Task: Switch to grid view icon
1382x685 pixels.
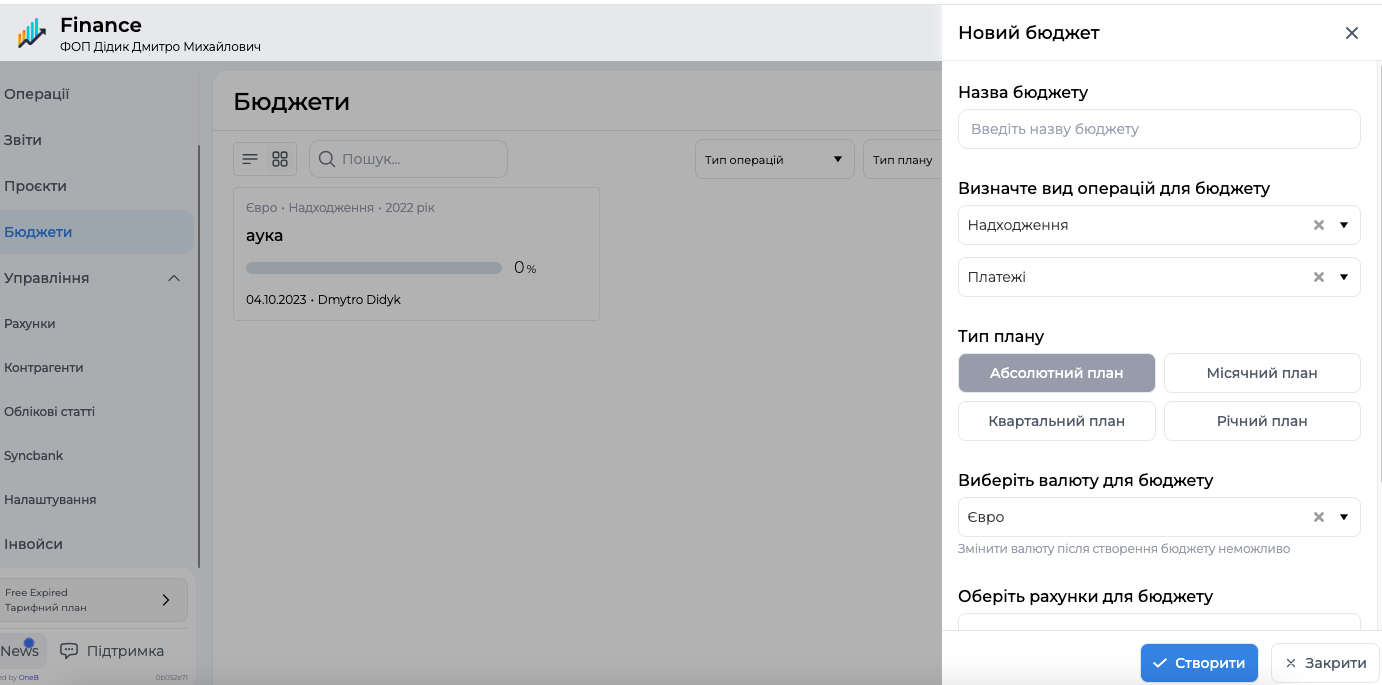Action: point(280,159)
